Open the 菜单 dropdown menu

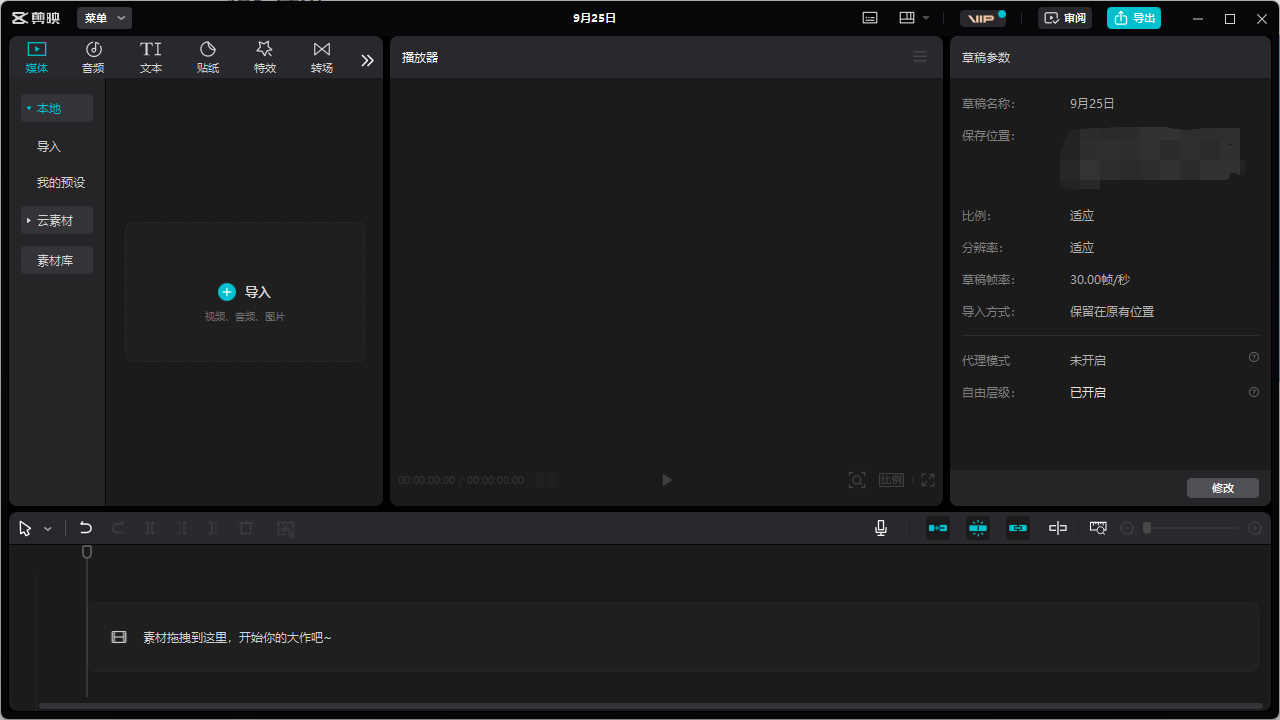(x=104, y=18)
